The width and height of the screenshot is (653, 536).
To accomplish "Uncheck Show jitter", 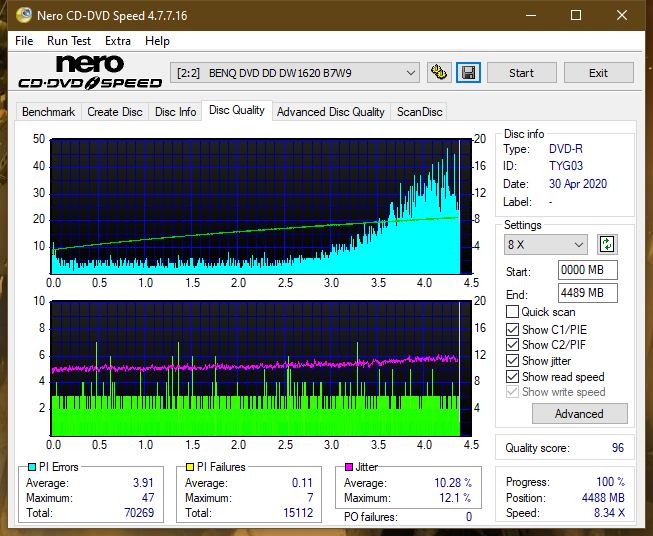I will coord(512,361).
